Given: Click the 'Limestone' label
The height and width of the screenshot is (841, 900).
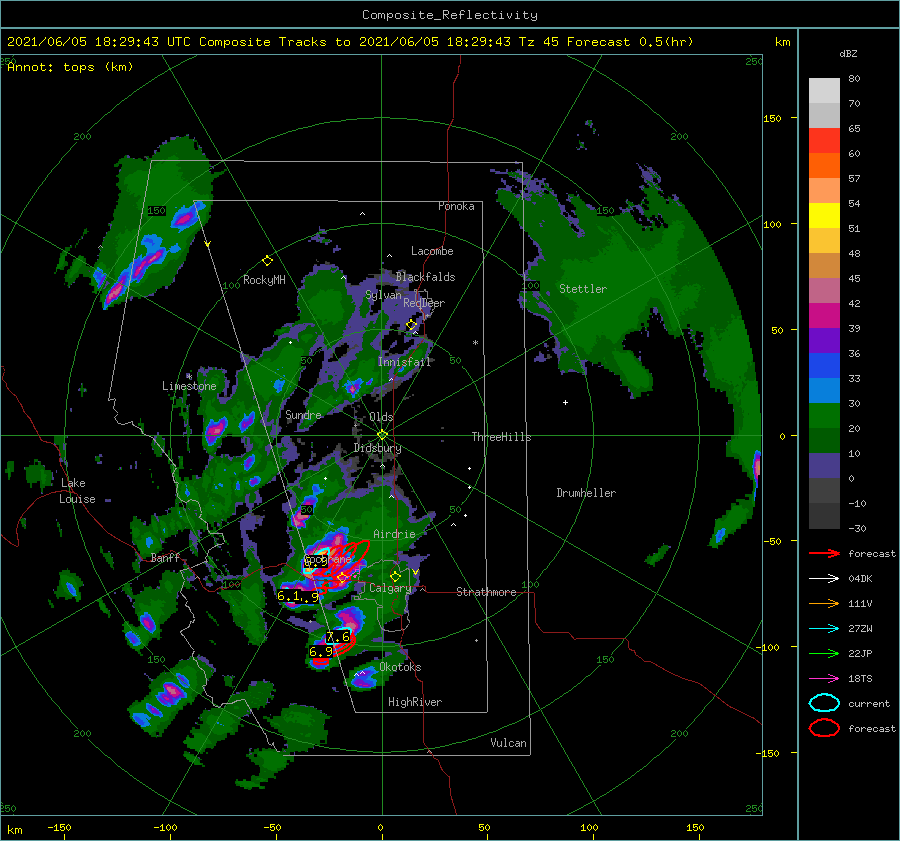Looking at the screenshot, I should [189, 386].
